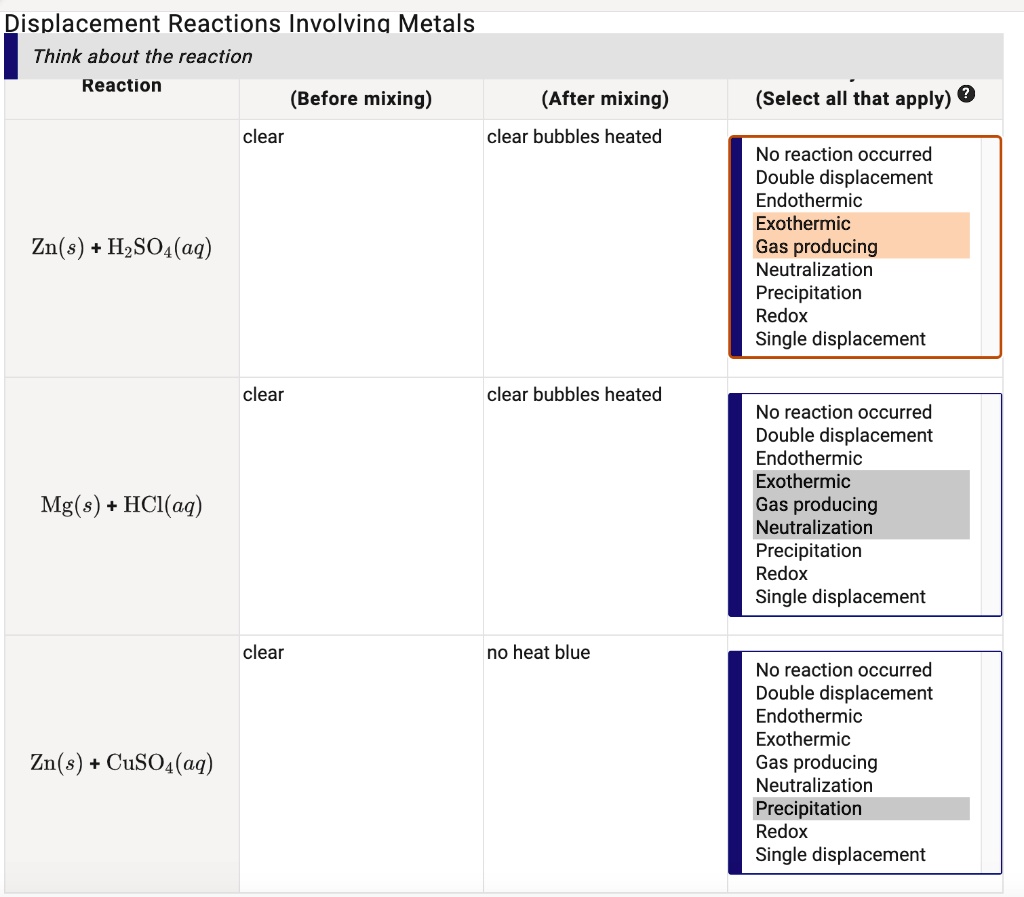Pick "Single displacement" for the Mg + HCl reaction

tap(840, 597)
